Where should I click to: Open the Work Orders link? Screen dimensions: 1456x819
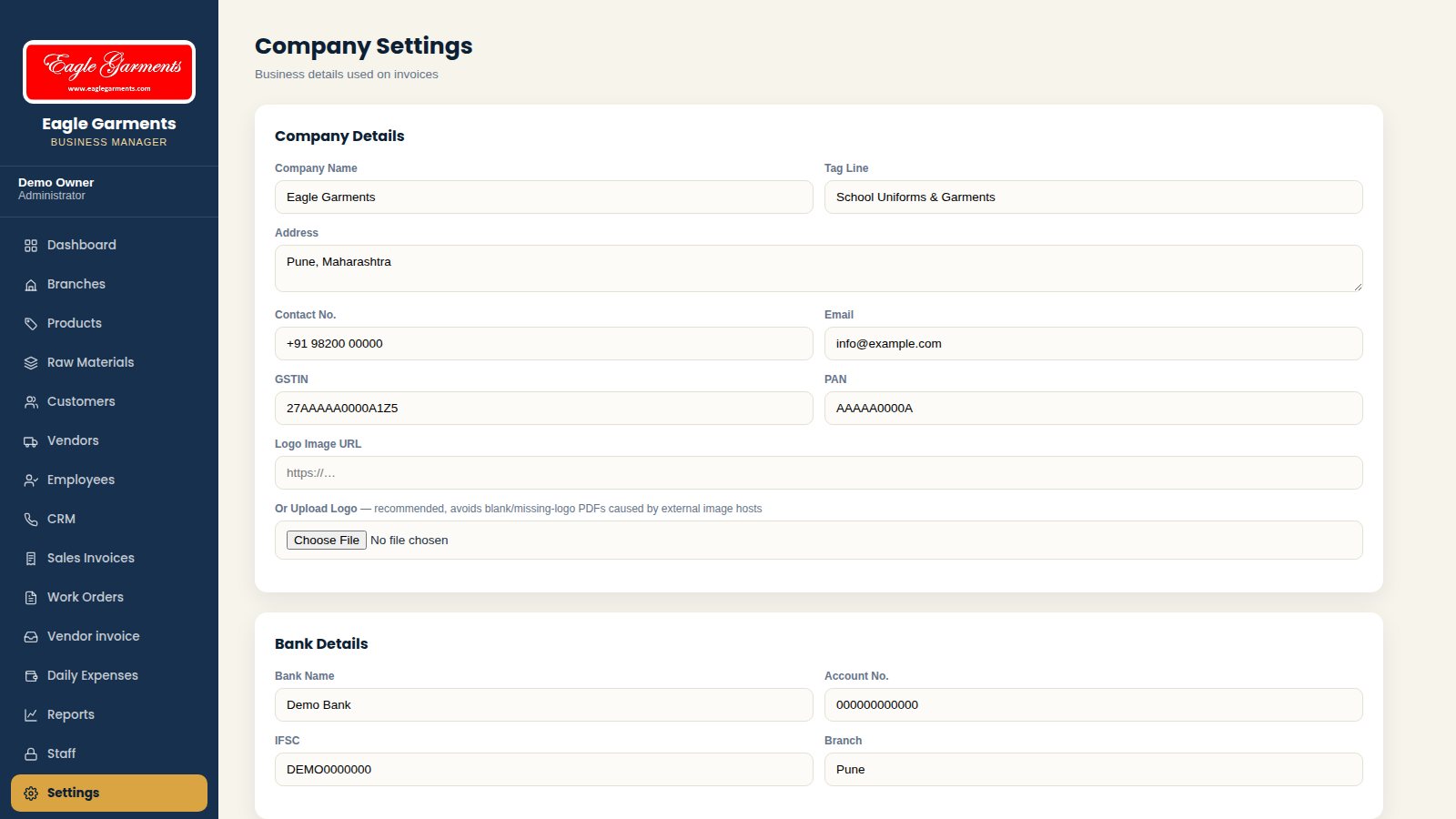[x=109, y=597]
